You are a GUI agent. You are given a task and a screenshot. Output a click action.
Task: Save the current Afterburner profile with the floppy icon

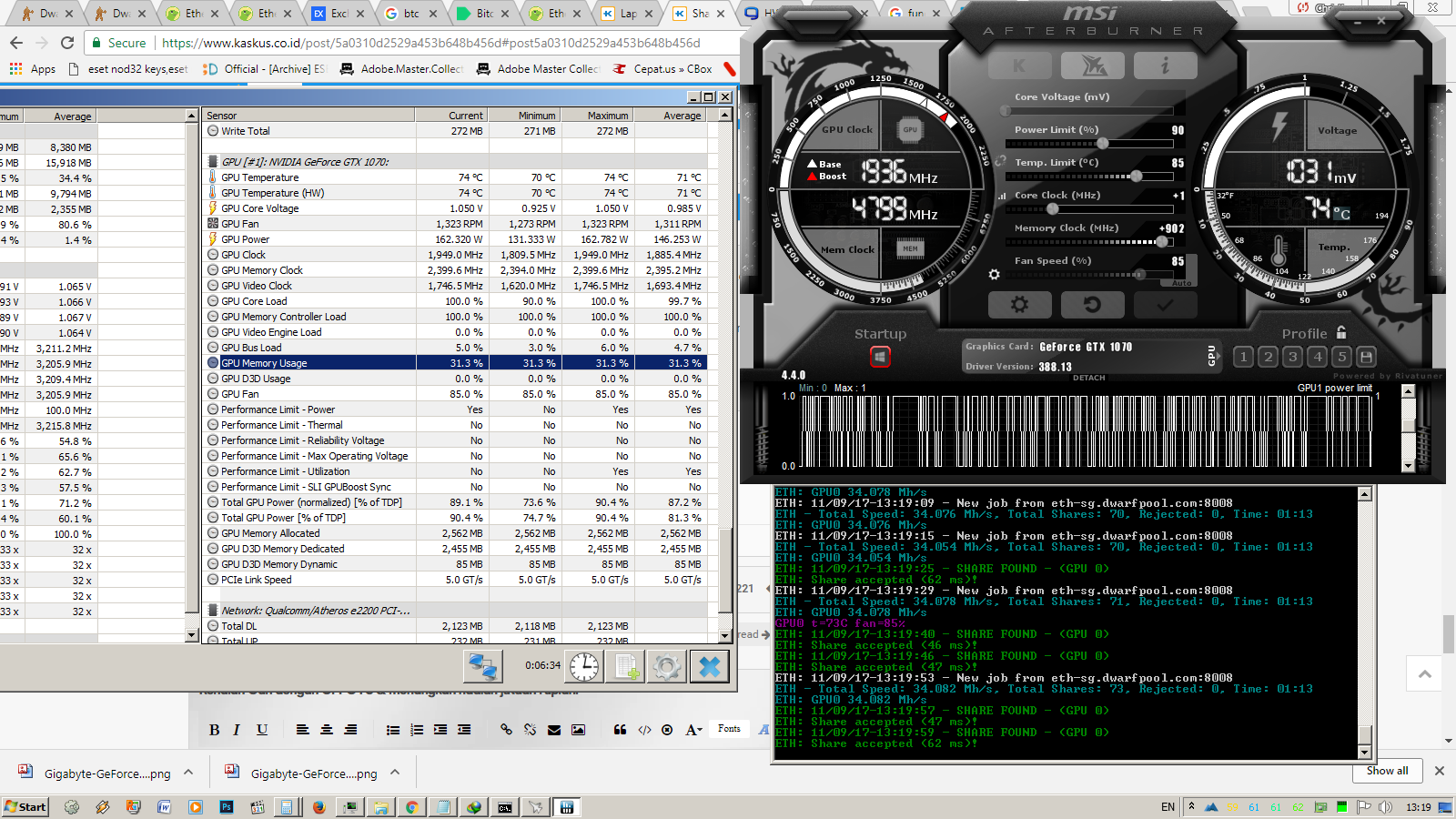coord(1366,357)
